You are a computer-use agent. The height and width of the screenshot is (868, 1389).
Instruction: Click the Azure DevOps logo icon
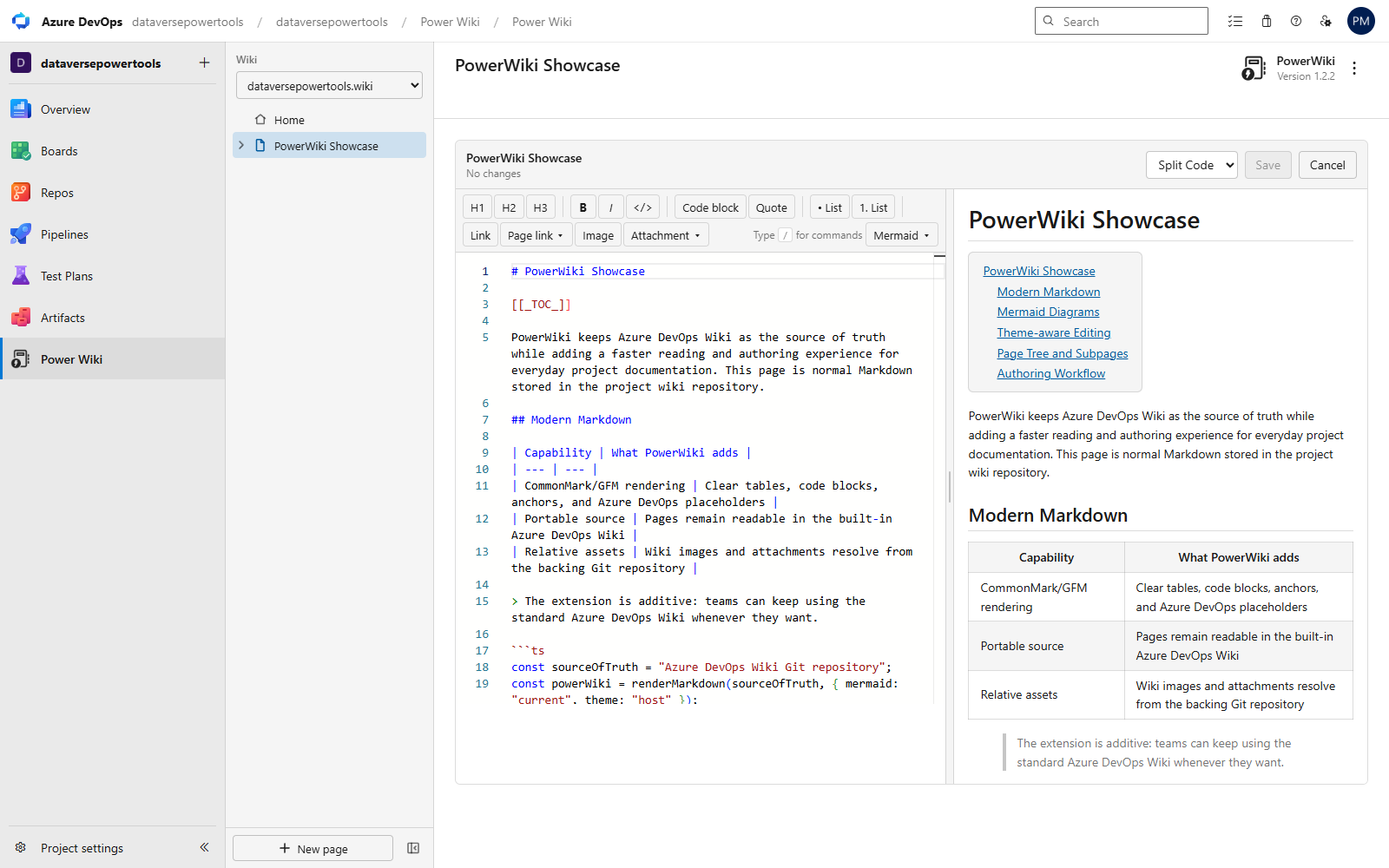[x=21, y=21]
